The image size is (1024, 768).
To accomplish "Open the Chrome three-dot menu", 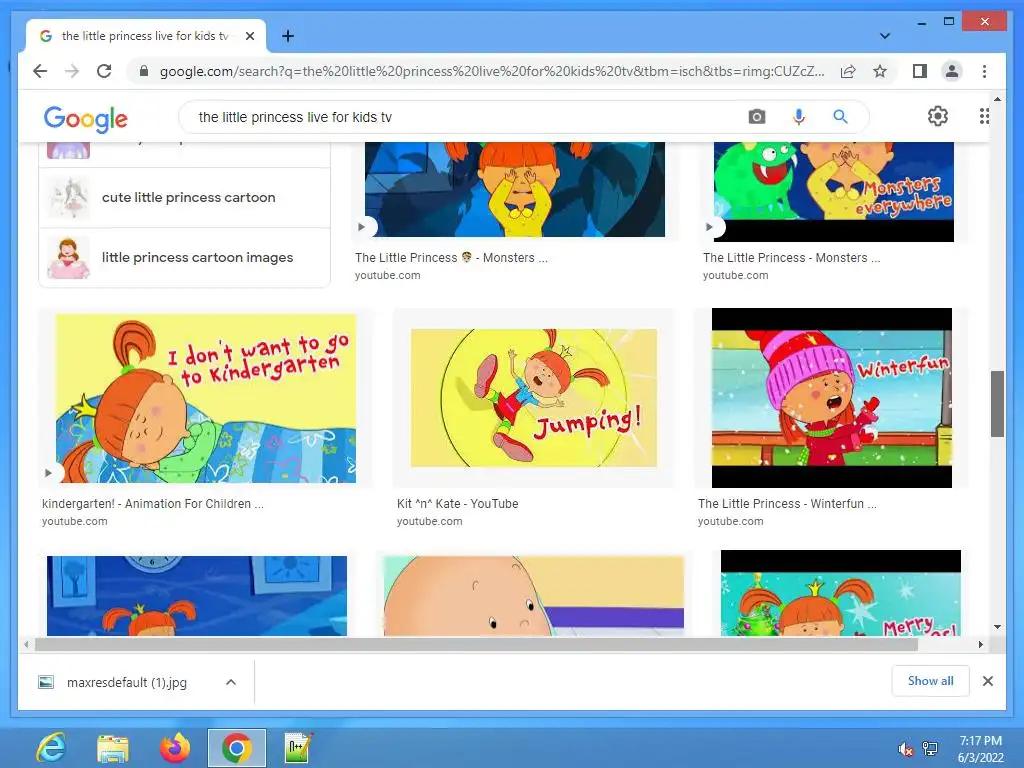I will point(984,71).
